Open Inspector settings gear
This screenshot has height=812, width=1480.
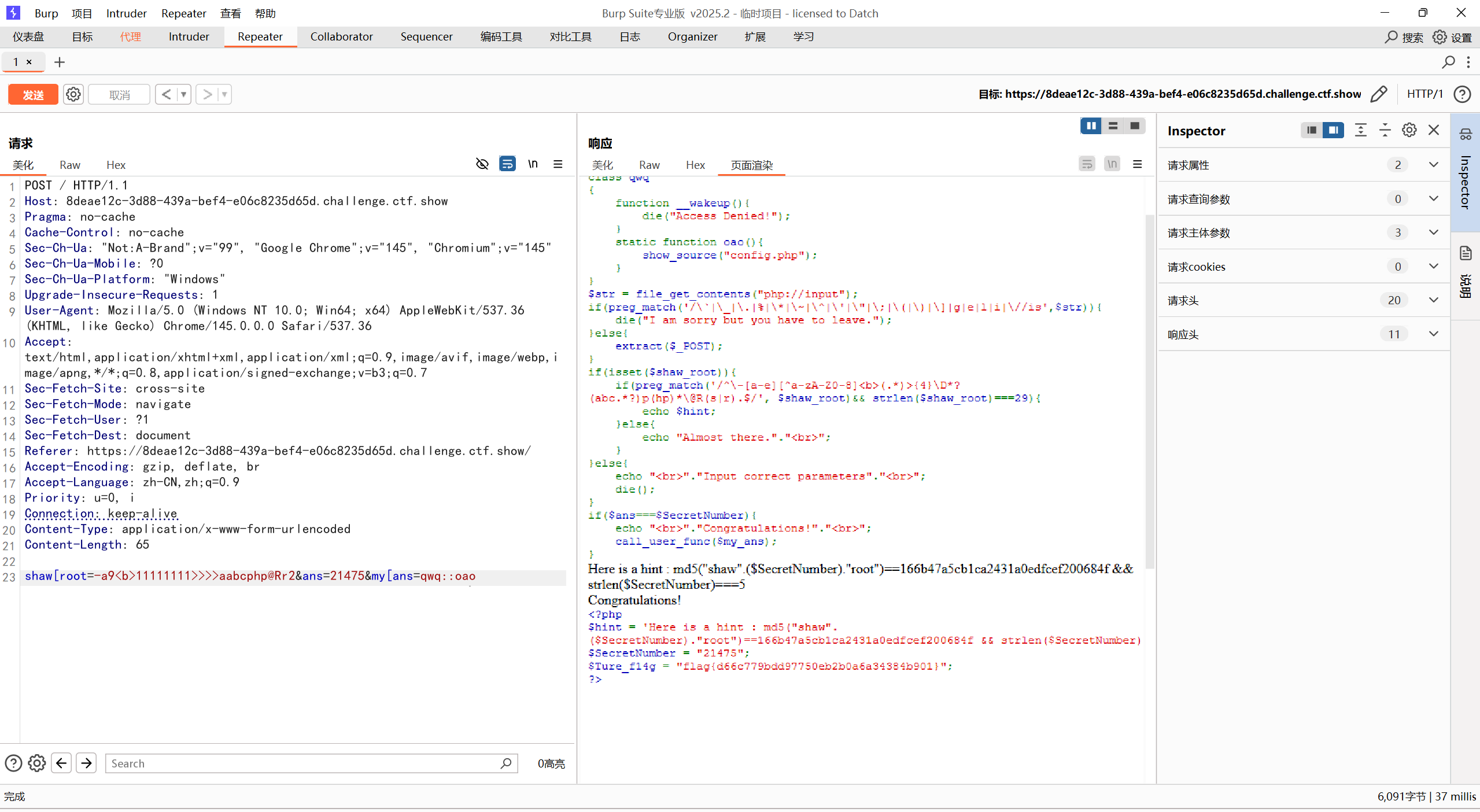[x=1409, y=131]
